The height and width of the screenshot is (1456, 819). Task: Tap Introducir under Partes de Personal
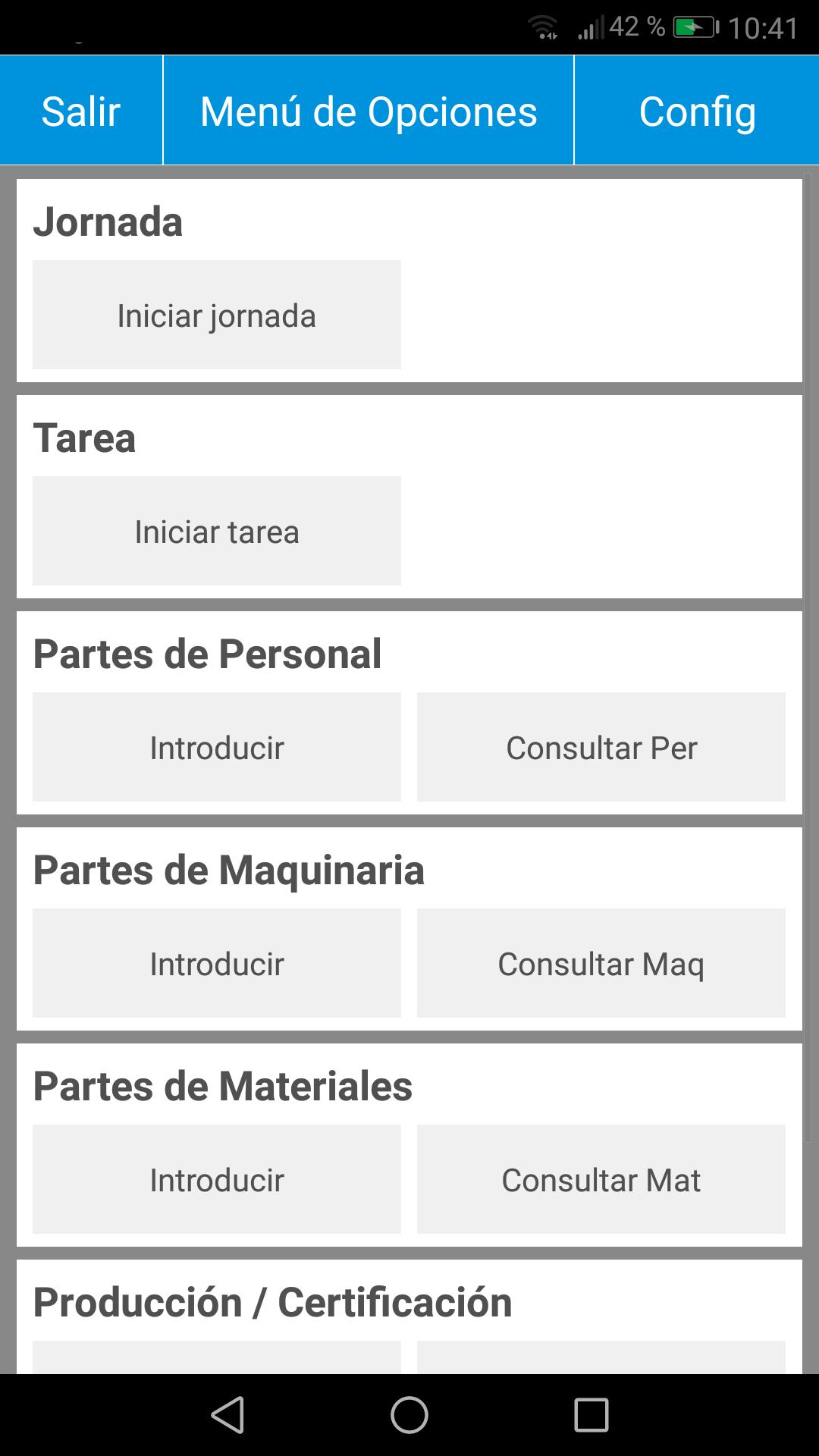coord(217,747)
